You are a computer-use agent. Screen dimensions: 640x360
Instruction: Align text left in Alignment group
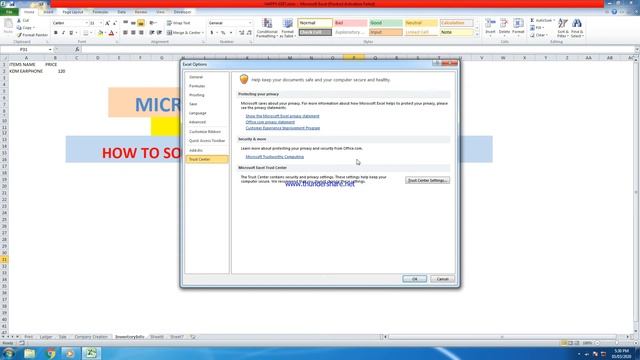click(x=125, y=33)
